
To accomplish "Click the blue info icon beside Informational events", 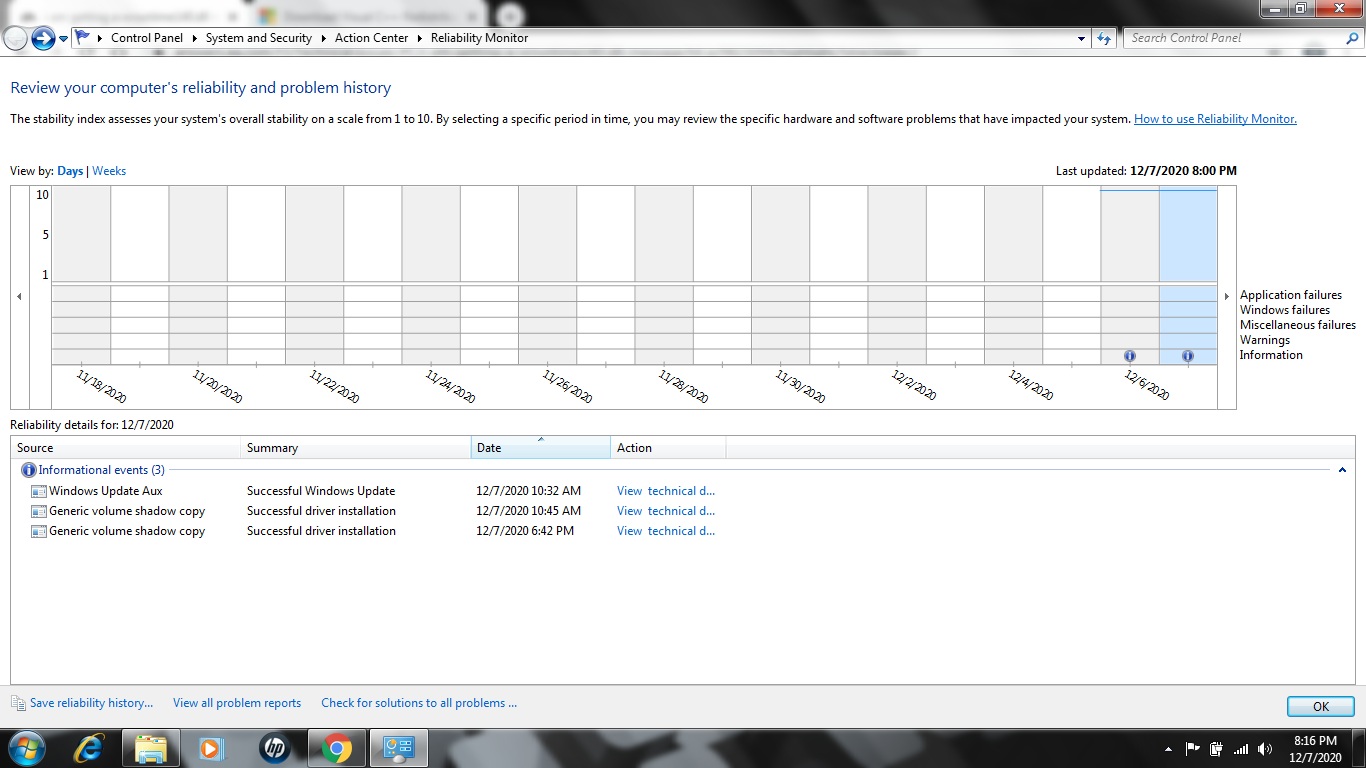I will click(x=28, y=470).
